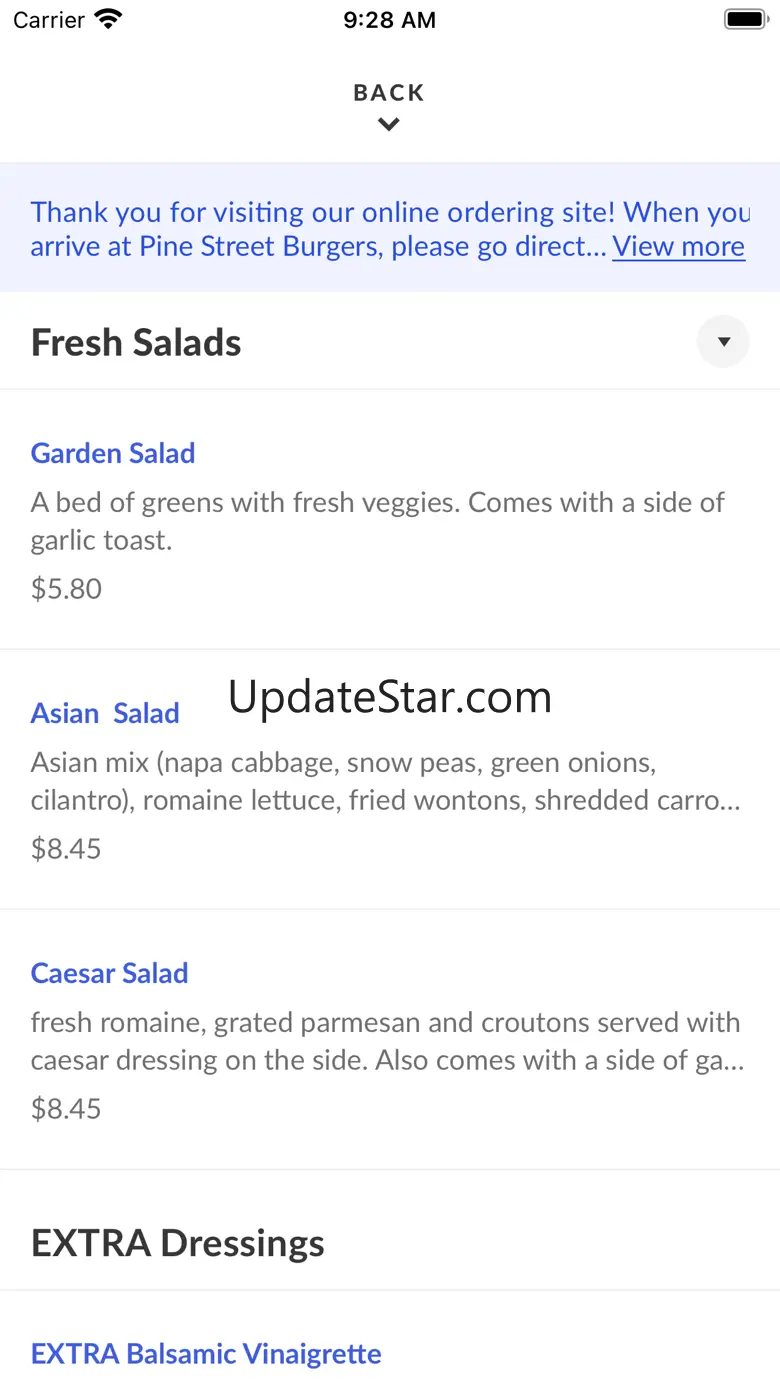This screenshot has height=1387, width=780.
Task: Click the Caesar Salad description text
Action: click(x=387, y=1041)
